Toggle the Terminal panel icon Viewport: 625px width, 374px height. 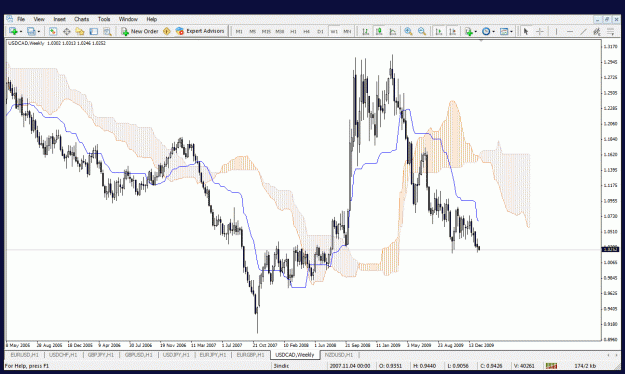(94, 31)
